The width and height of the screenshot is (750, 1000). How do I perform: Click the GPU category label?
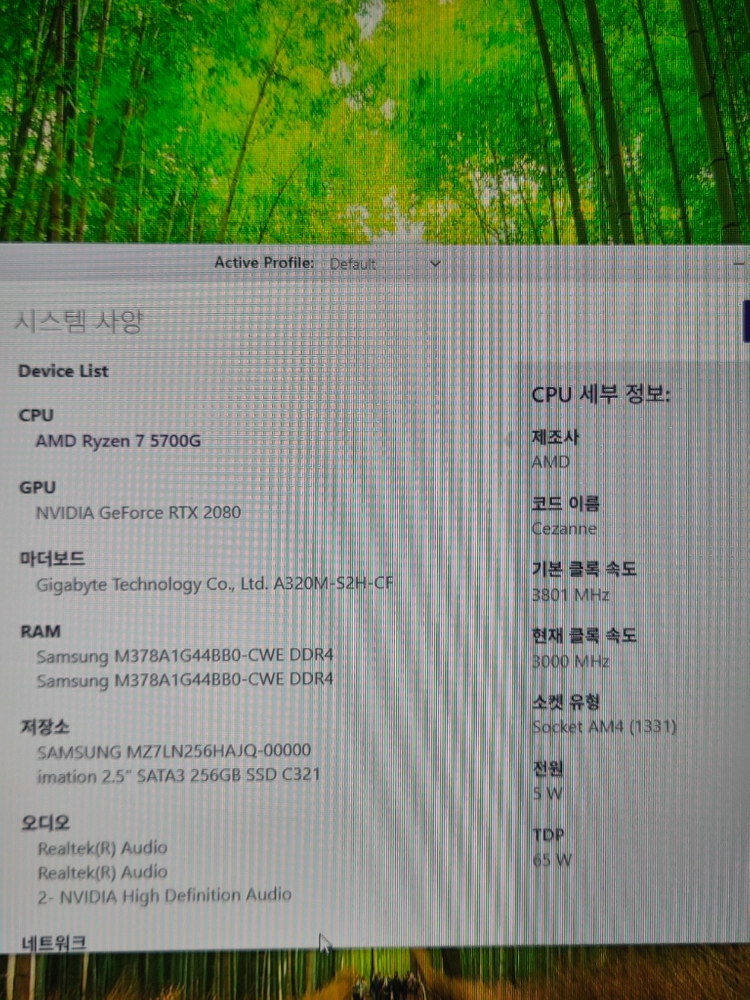pos(38,487)
